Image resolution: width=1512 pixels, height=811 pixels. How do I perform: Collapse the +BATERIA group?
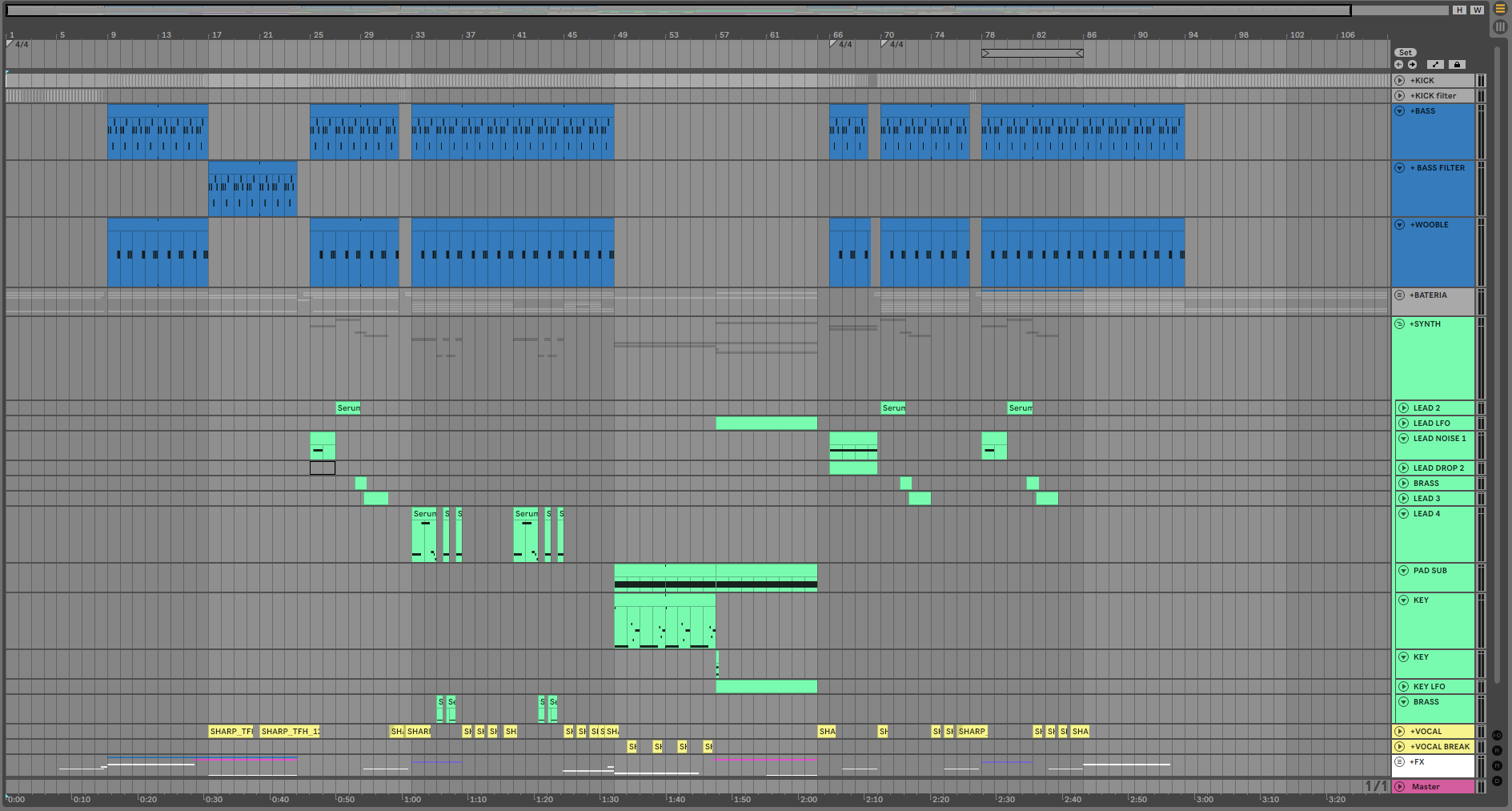point(1400,295)
